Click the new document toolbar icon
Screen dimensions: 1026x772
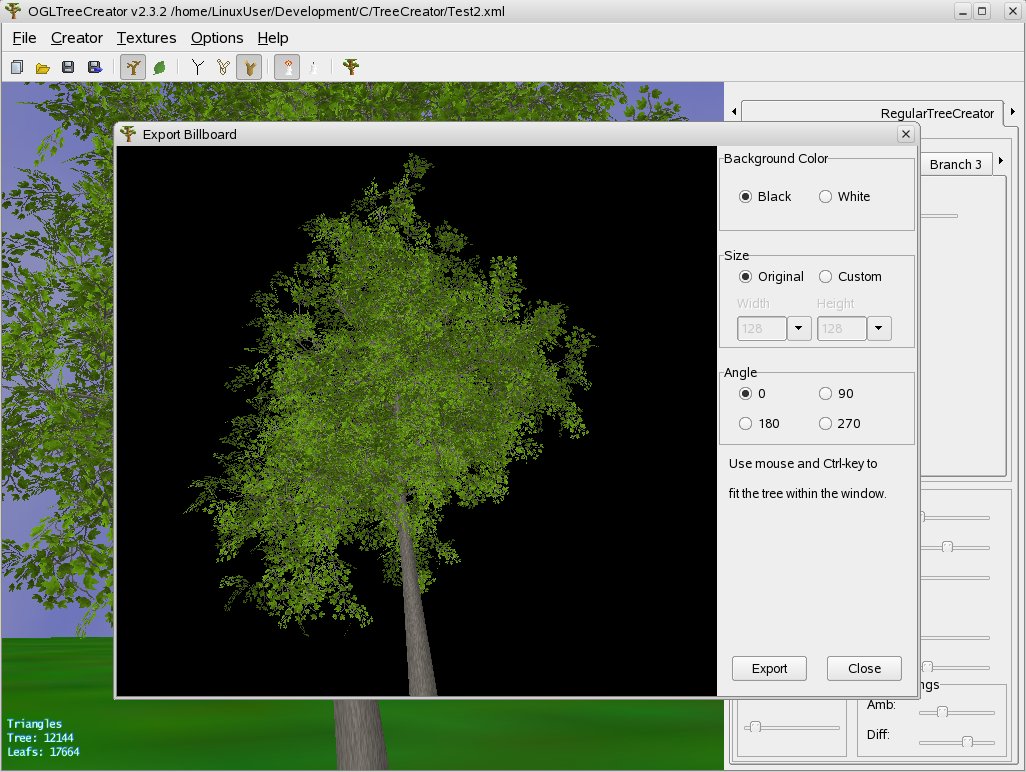(17, 67)
